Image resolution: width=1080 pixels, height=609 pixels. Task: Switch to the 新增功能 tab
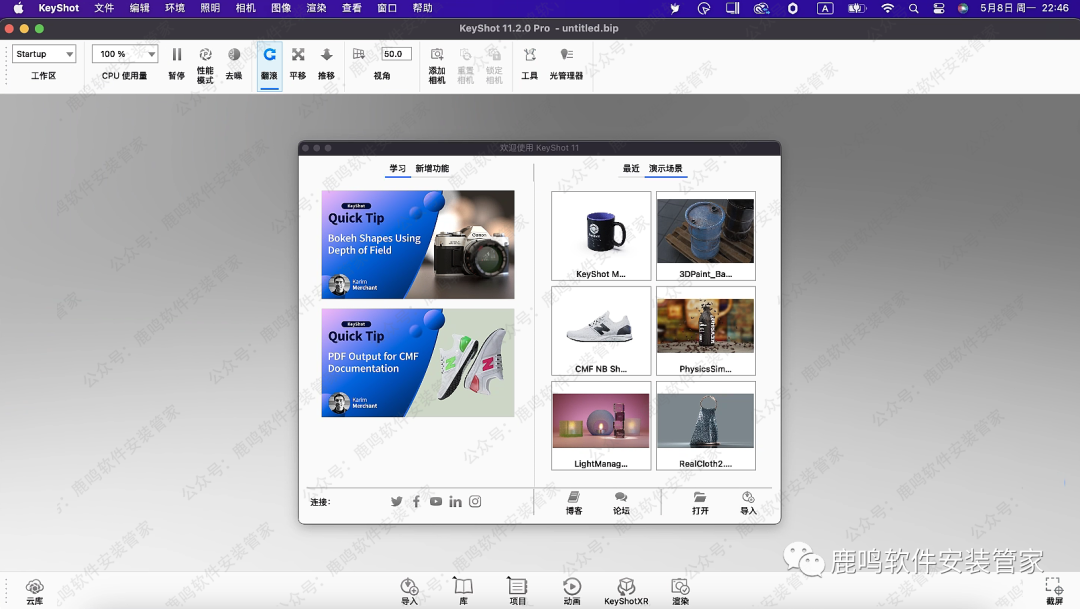pos(432,169)
